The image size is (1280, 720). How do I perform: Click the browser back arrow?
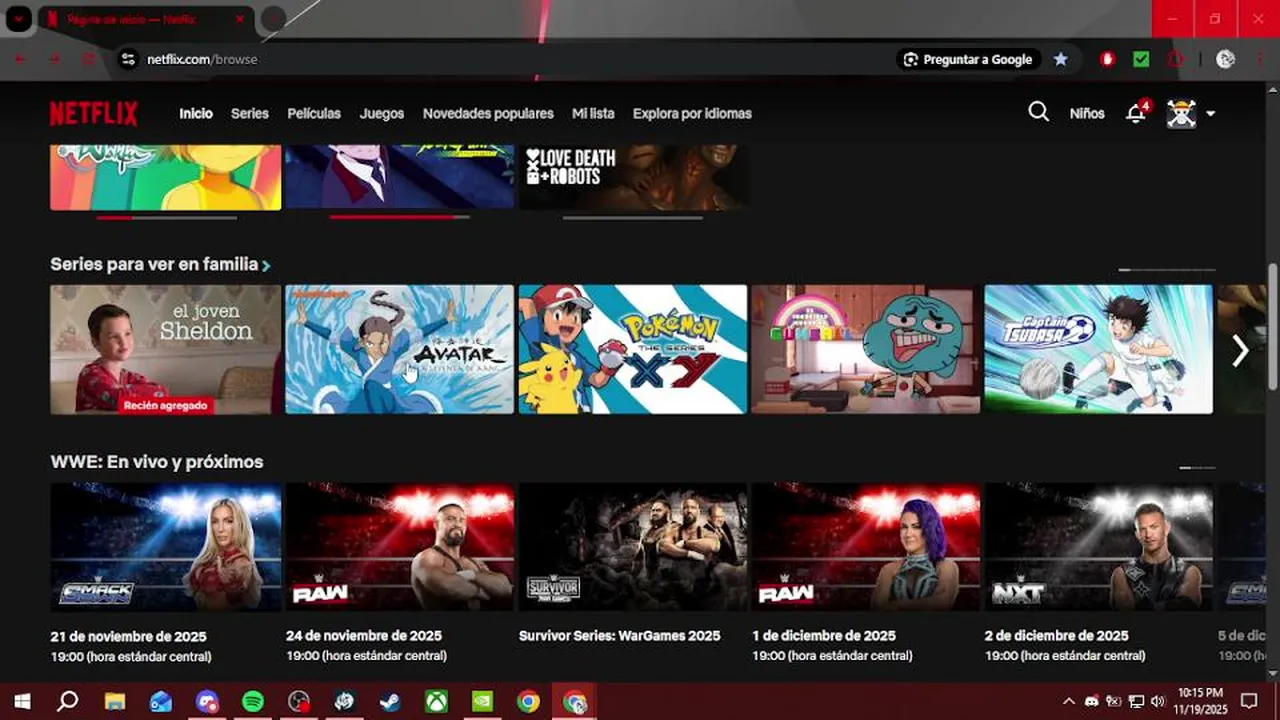pos(20,59)
